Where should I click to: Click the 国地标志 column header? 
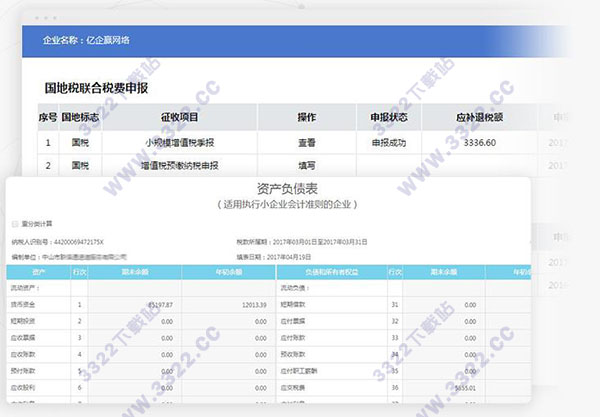80,117
